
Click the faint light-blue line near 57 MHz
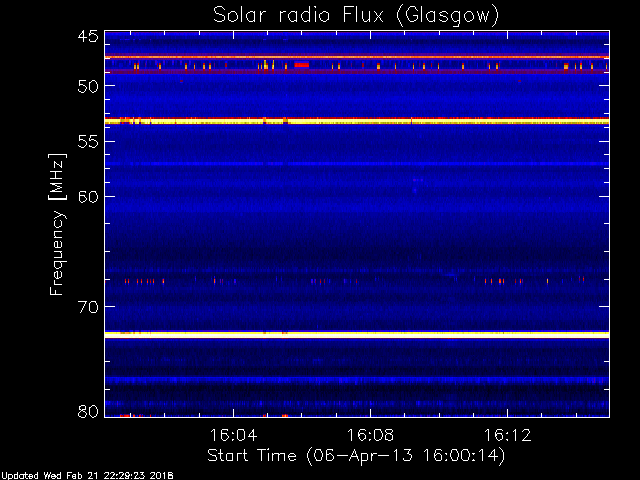click(357, 164)
